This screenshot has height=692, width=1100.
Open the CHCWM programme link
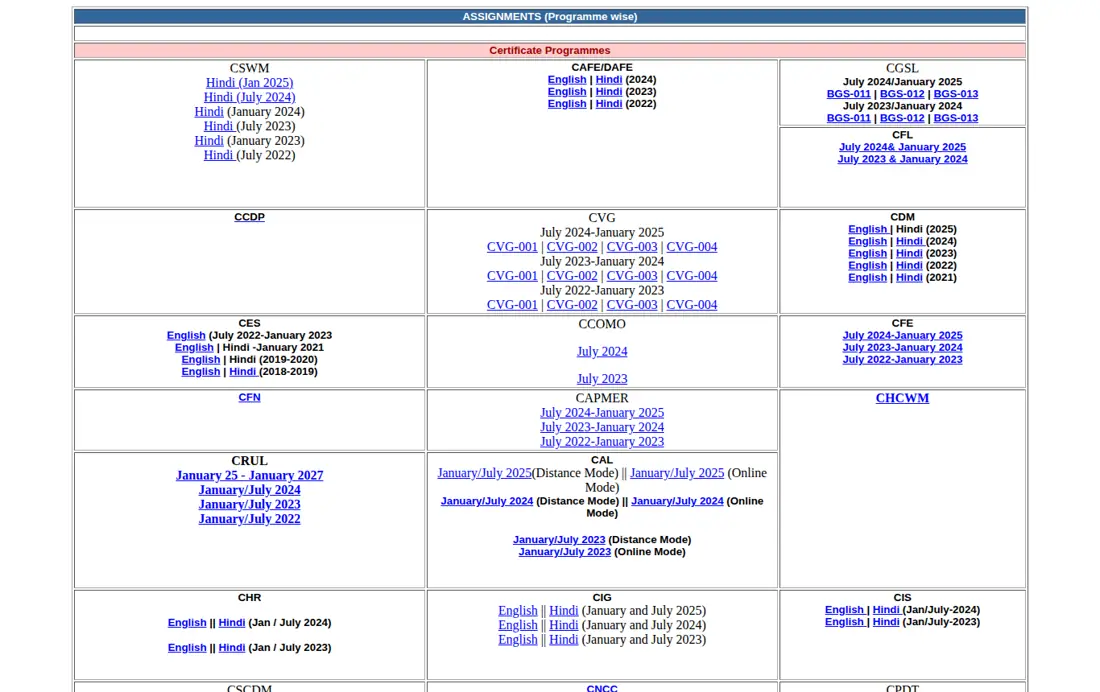click(x=902, y=398)
